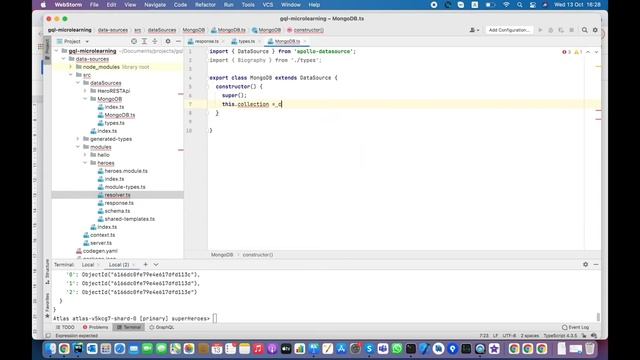Open the VCS menu
Viewport: 640px width, 360px height.
[x=268, y=5]
